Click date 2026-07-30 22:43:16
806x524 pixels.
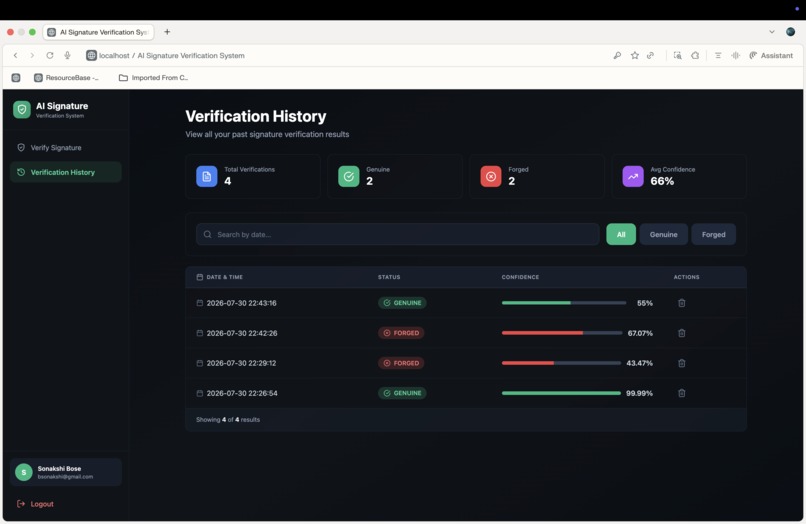(242, 303)
